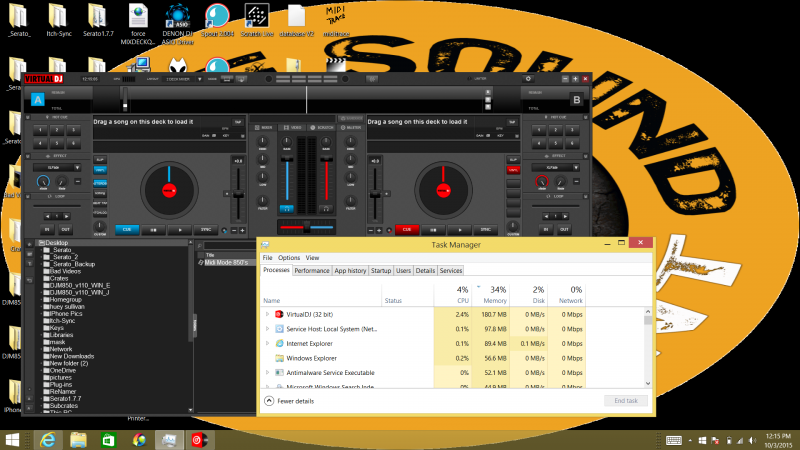This screenshot has width=800, height=450.
Task: Open VirtualDJ settings gear icon
Action: (528, 79)
